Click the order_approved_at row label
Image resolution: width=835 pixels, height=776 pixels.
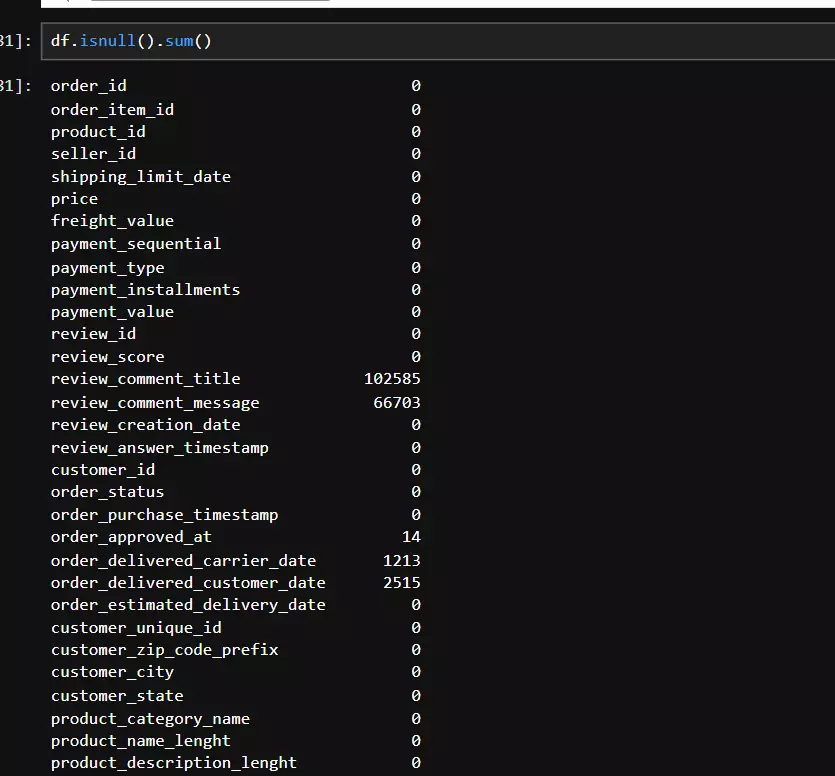click(131, 537)
